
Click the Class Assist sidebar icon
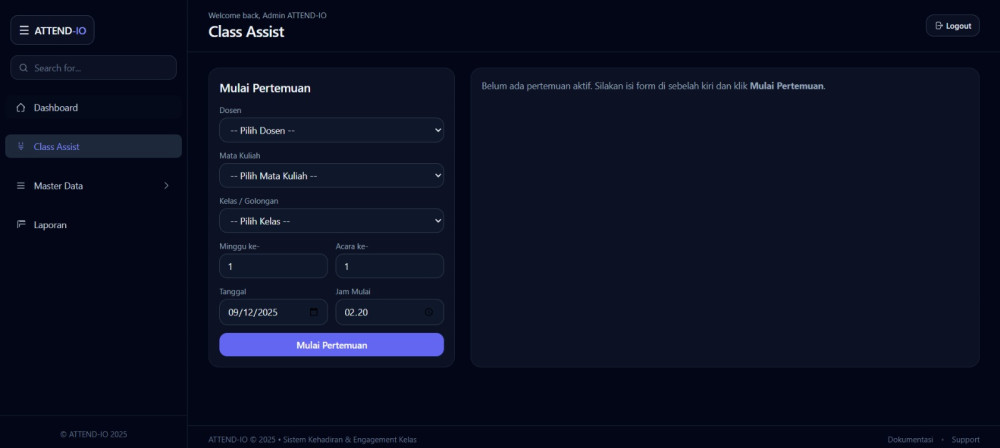[21, 147]
